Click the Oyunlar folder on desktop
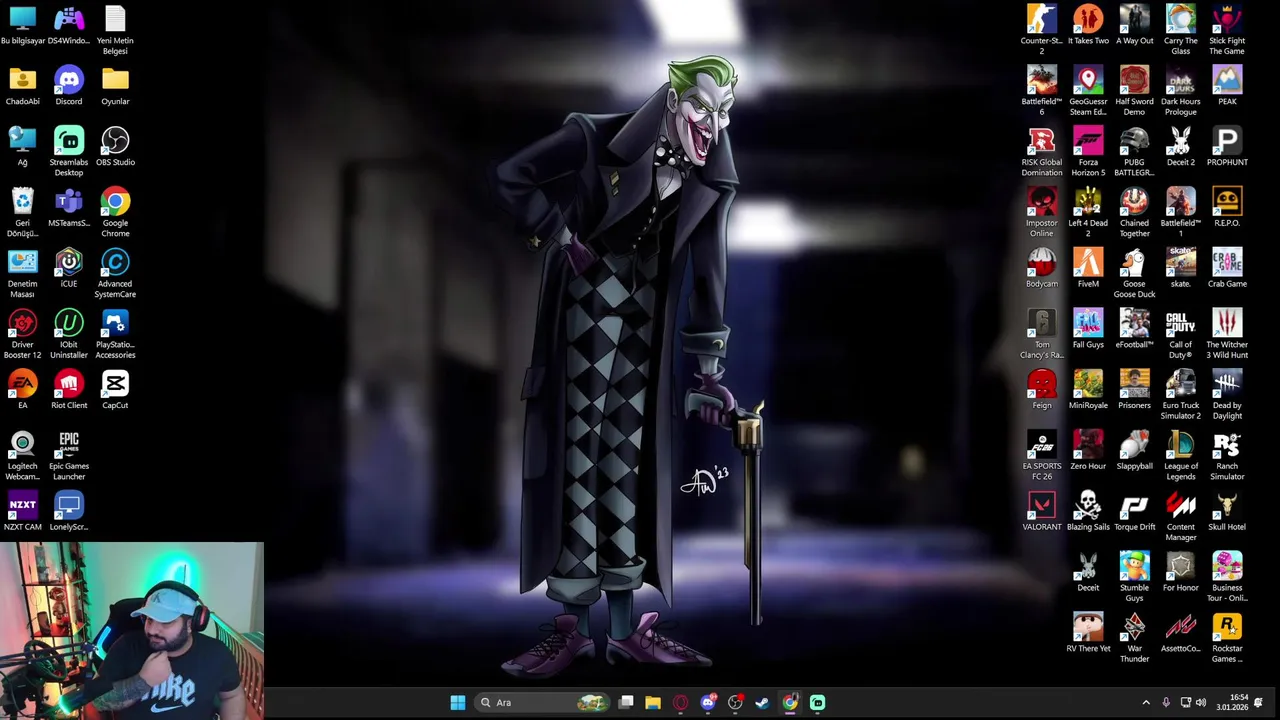Viewport: 1280px width, 720px height. (x=115, y=86)
